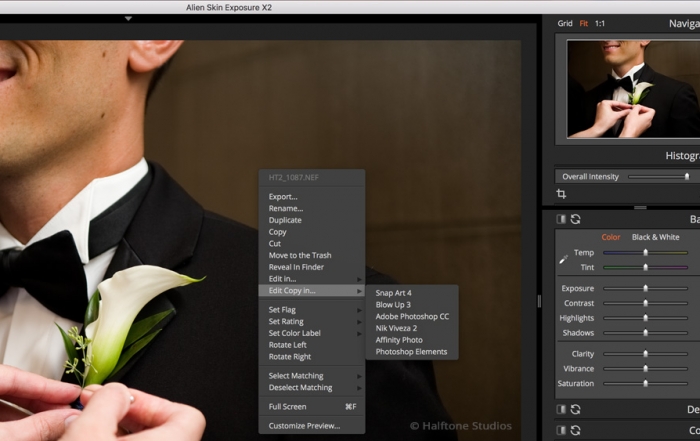700x441 pixels.
Task: Select Fit zoom mode
Action: click(583, 23)
